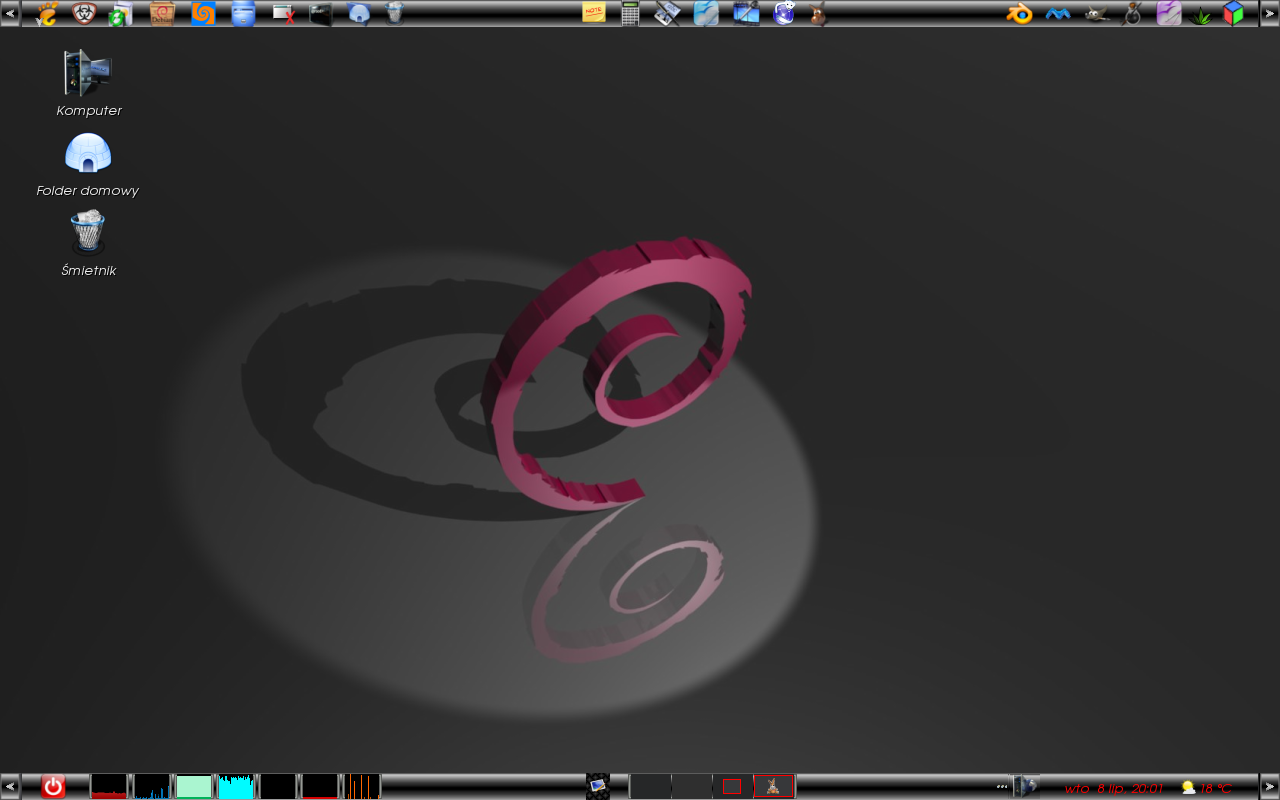
Task: Open the black terminal icon in top panel
Action: coord(320,13)
